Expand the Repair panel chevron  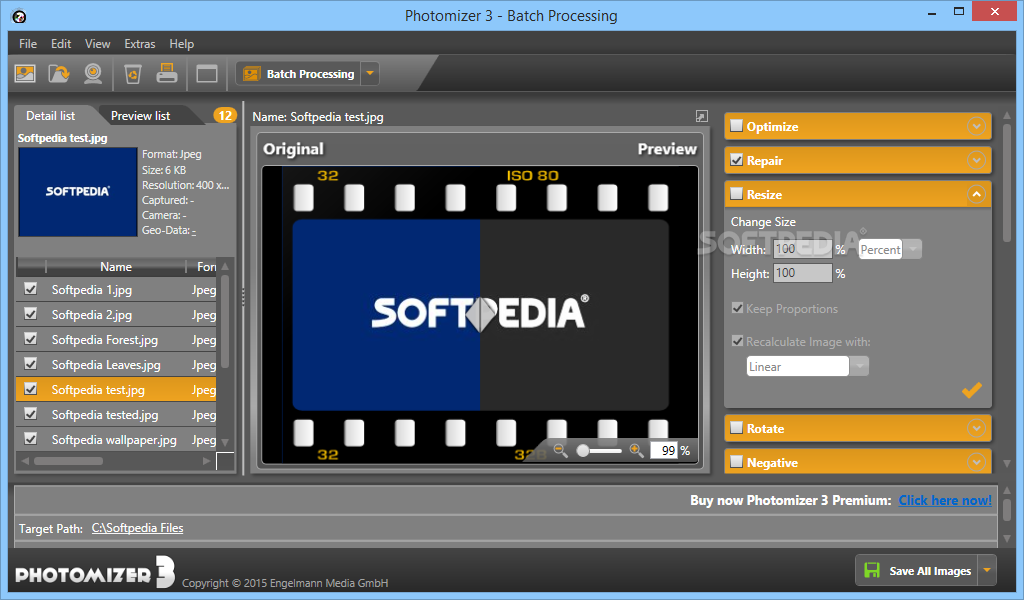click(976, 160)
